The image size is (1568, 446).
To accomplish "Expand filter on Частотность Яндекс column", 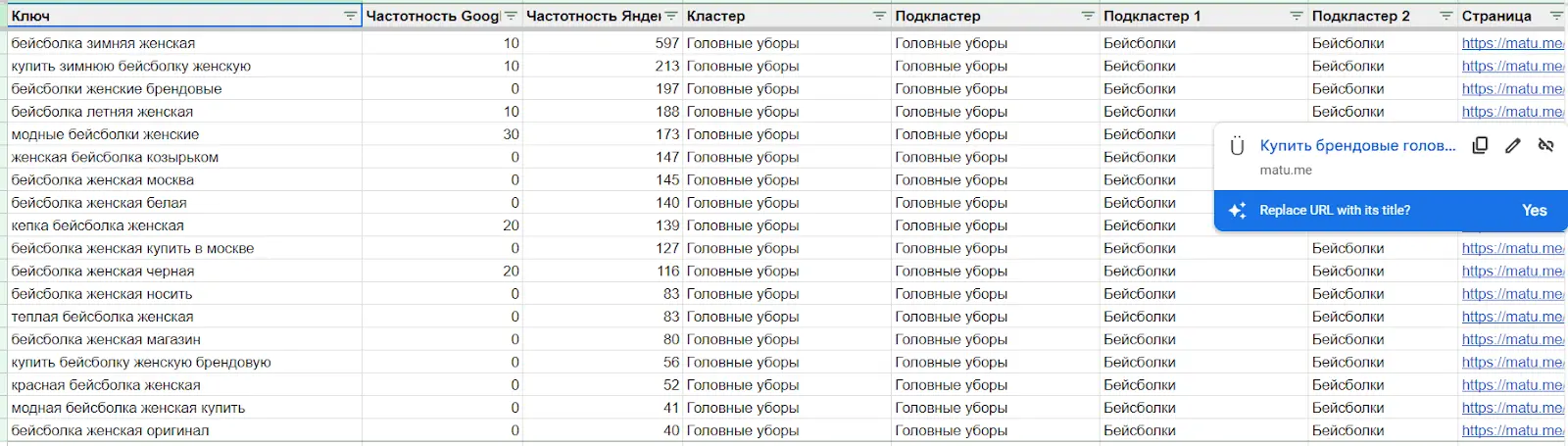I will 671,16.
